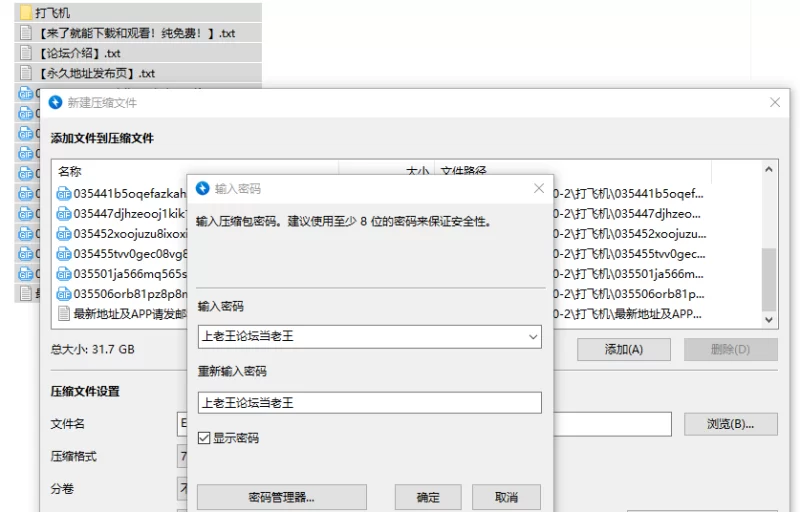
Task: Select GIF icon of 035441b5oqefazkah file
Action: pyautogui.click(x=64, y=194)
